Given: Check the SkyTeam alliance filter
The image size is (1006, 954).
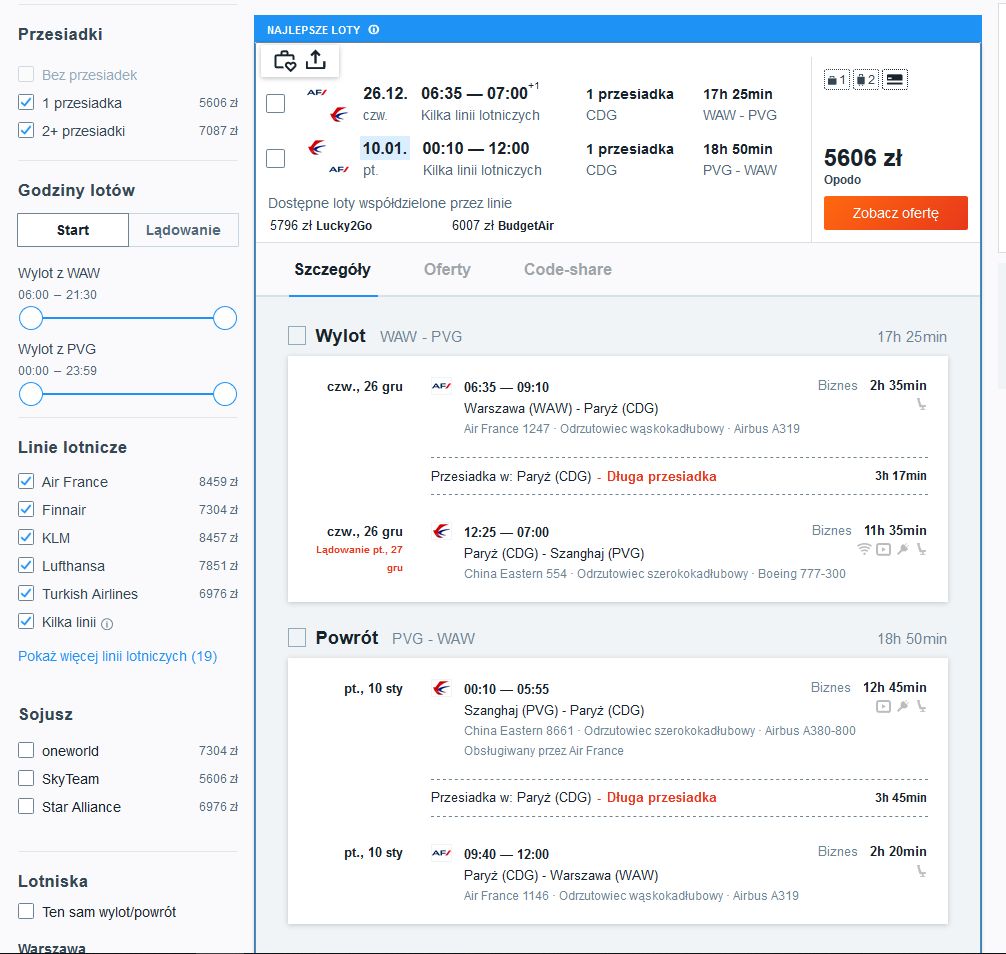Looking at the screenshot, I should click(x=26, y=778).
